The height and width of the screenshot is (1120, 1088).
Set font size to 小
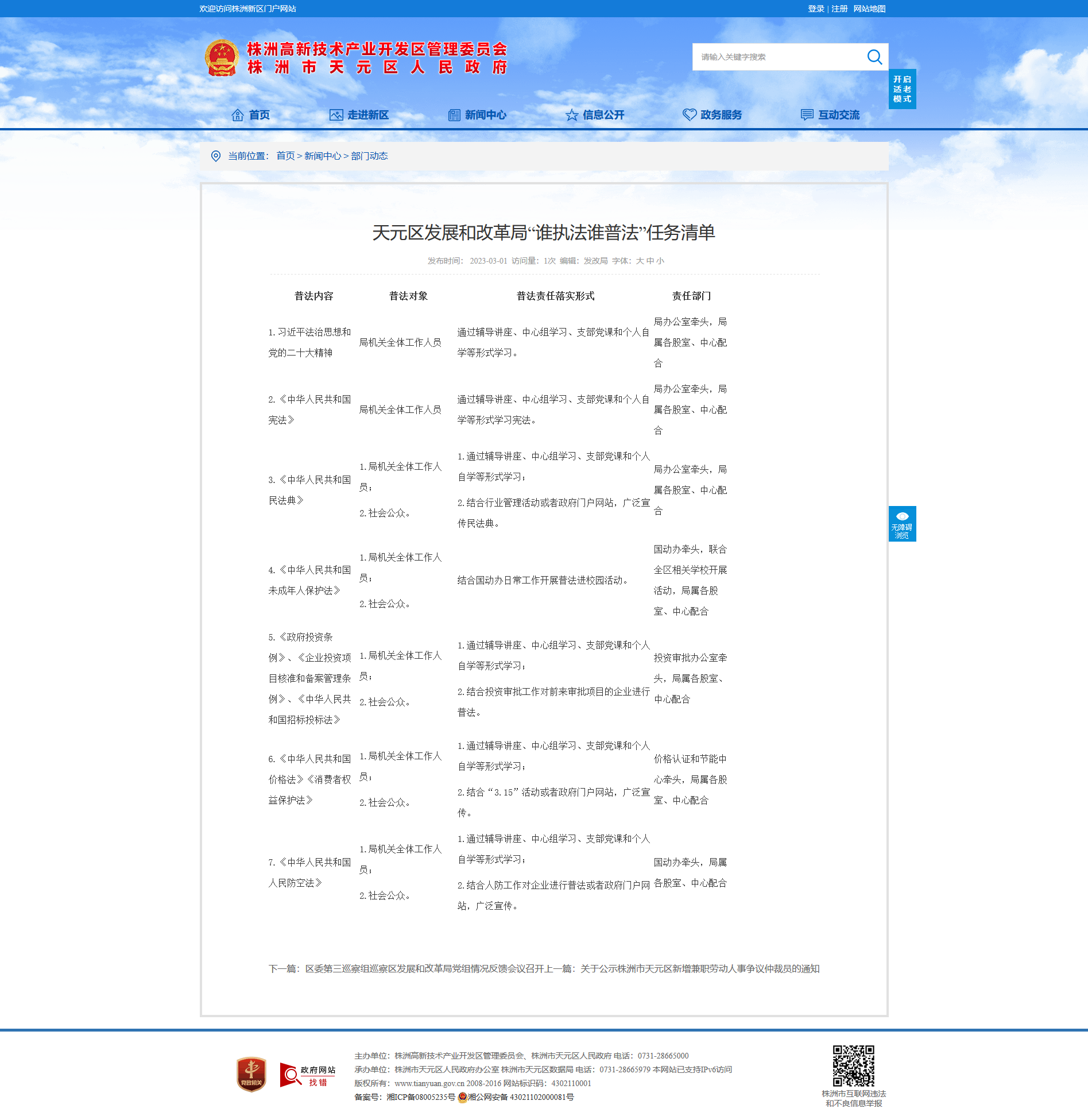660,261
